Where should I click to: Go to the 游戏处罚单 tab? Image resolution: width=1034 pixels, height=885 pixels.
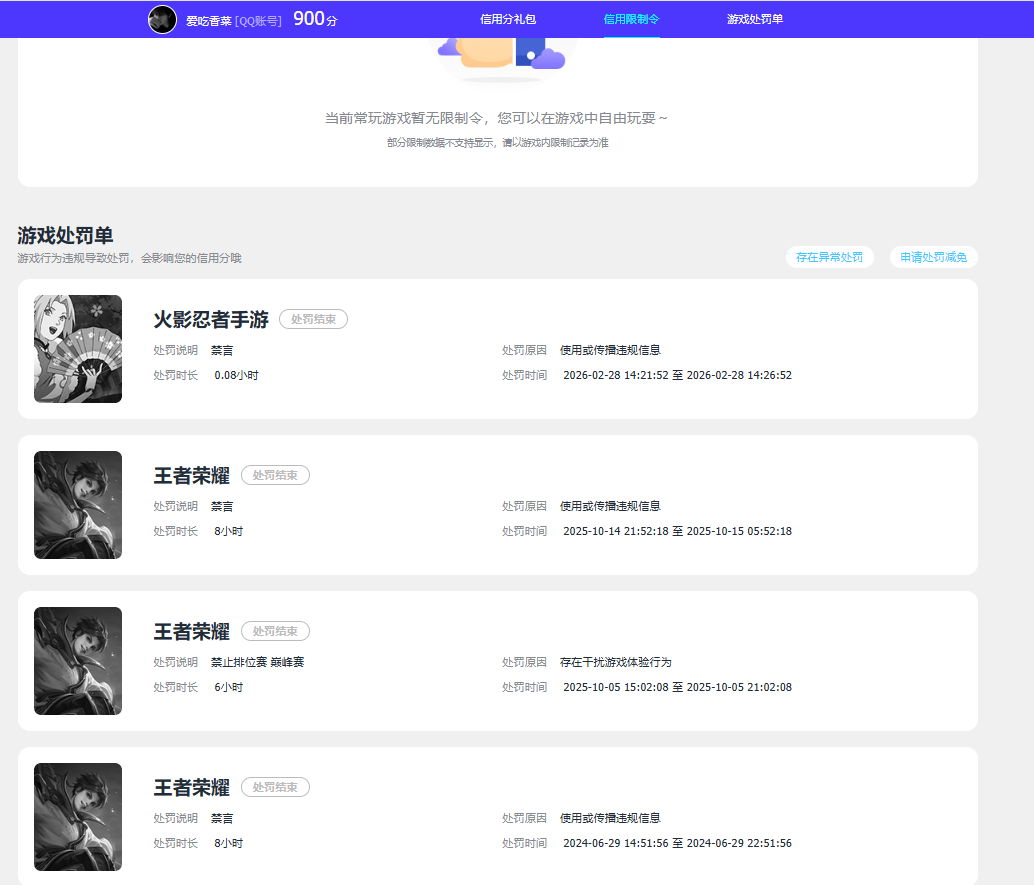point(754,19)
